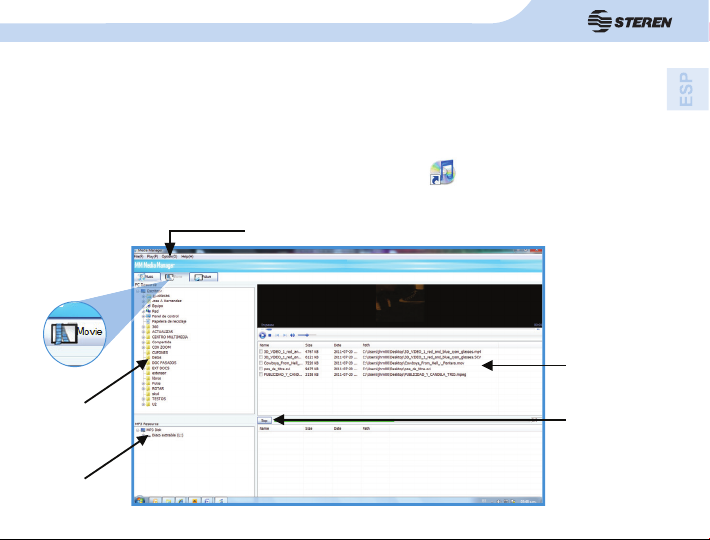
Task: Click the video preview area
Action: pyautogui.click(x=399, y=305)
